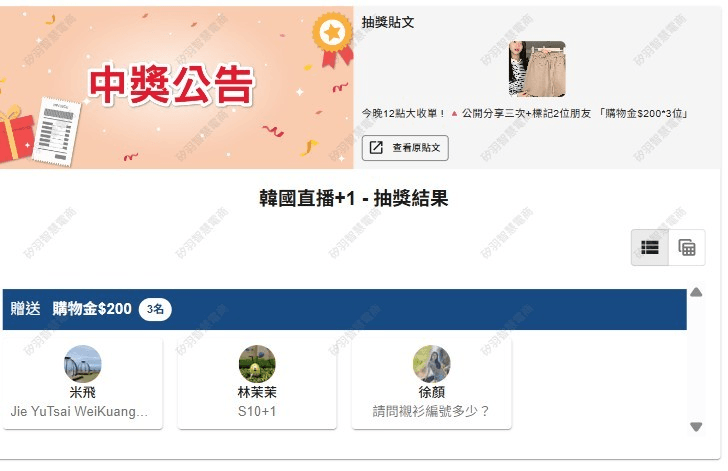Click the lottery post description text
This screenshot has height=471, width=728.
click(x=525, y=113)
